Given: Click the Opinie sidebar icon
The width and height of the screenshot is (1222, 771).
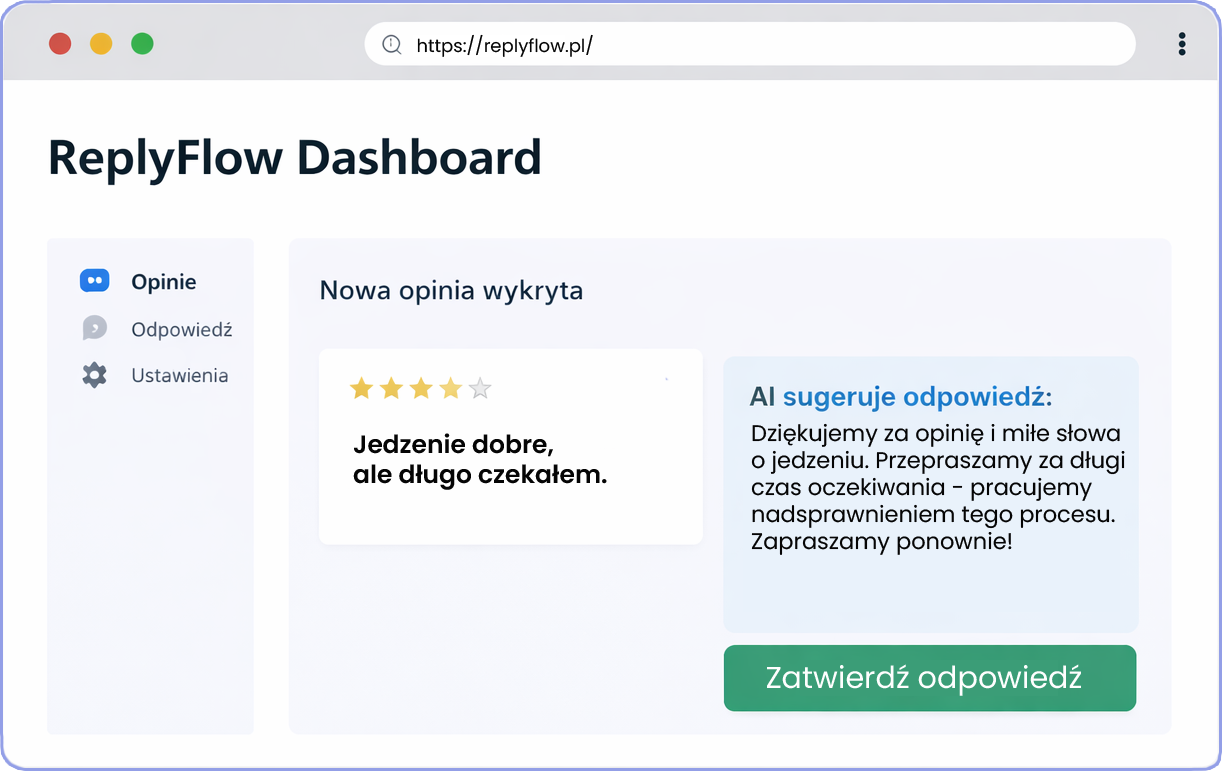Looking at the screenshot, I should [94, 282].
